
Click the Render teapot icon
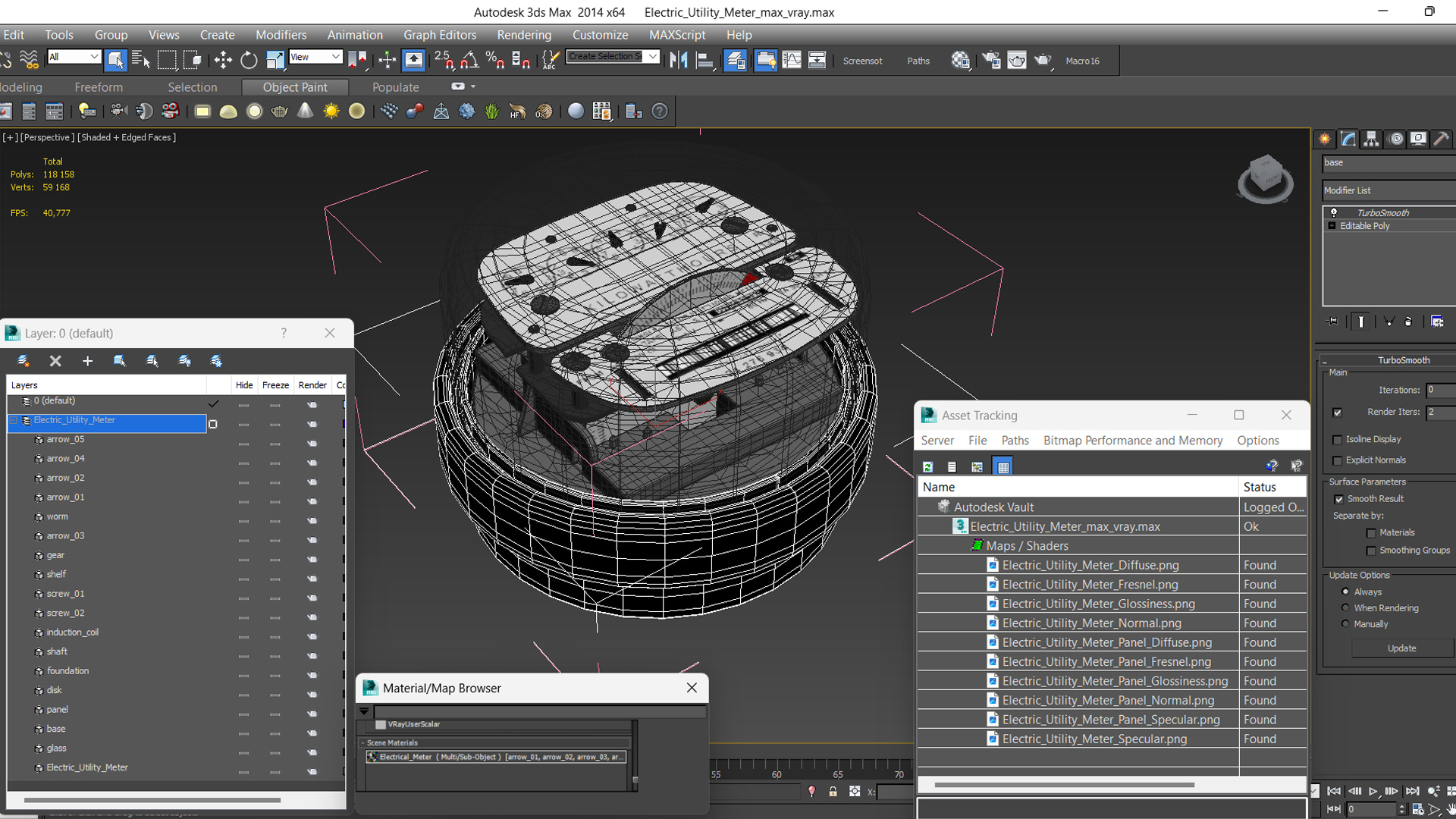(1043, 61)
